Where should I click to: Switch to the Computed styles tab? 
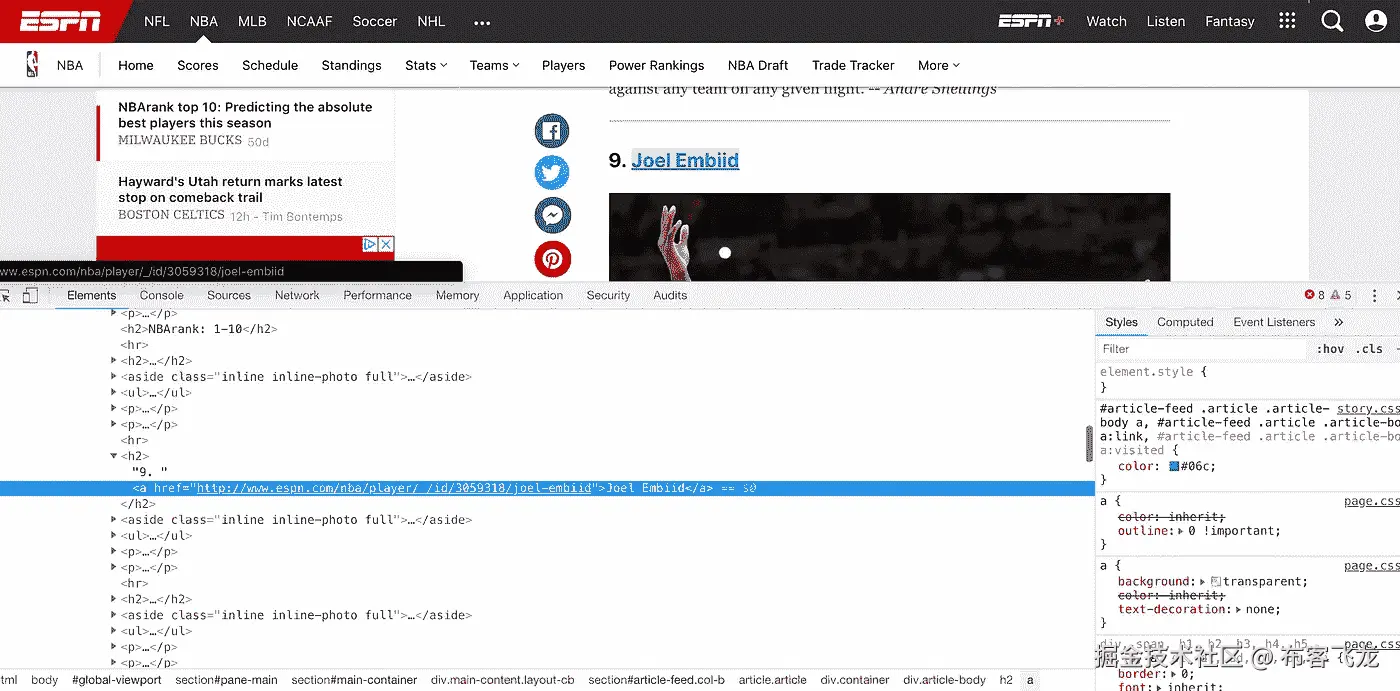[x=1185, y=322]
